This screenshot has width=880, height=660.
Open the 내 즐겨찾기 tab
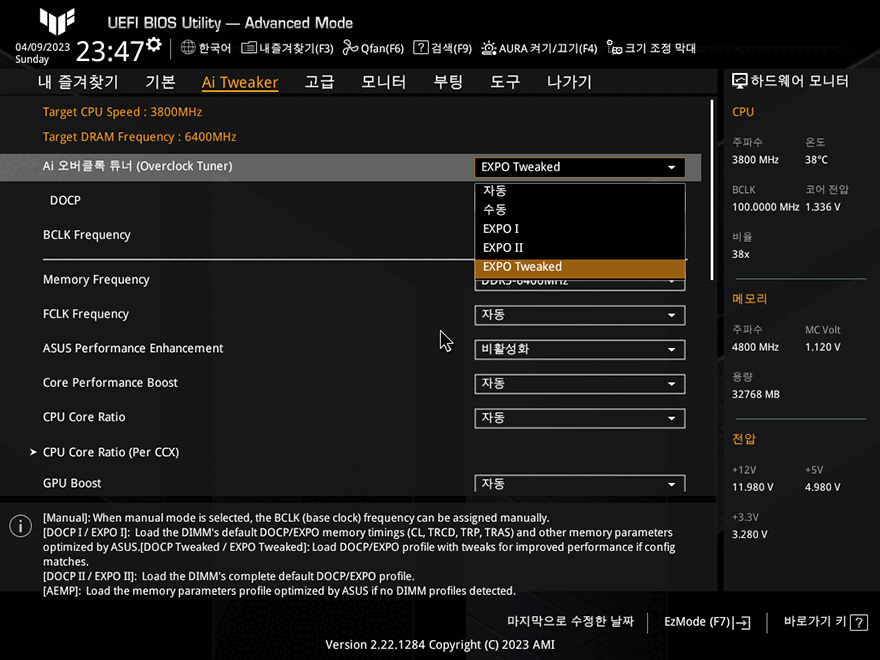pos(78,82)
